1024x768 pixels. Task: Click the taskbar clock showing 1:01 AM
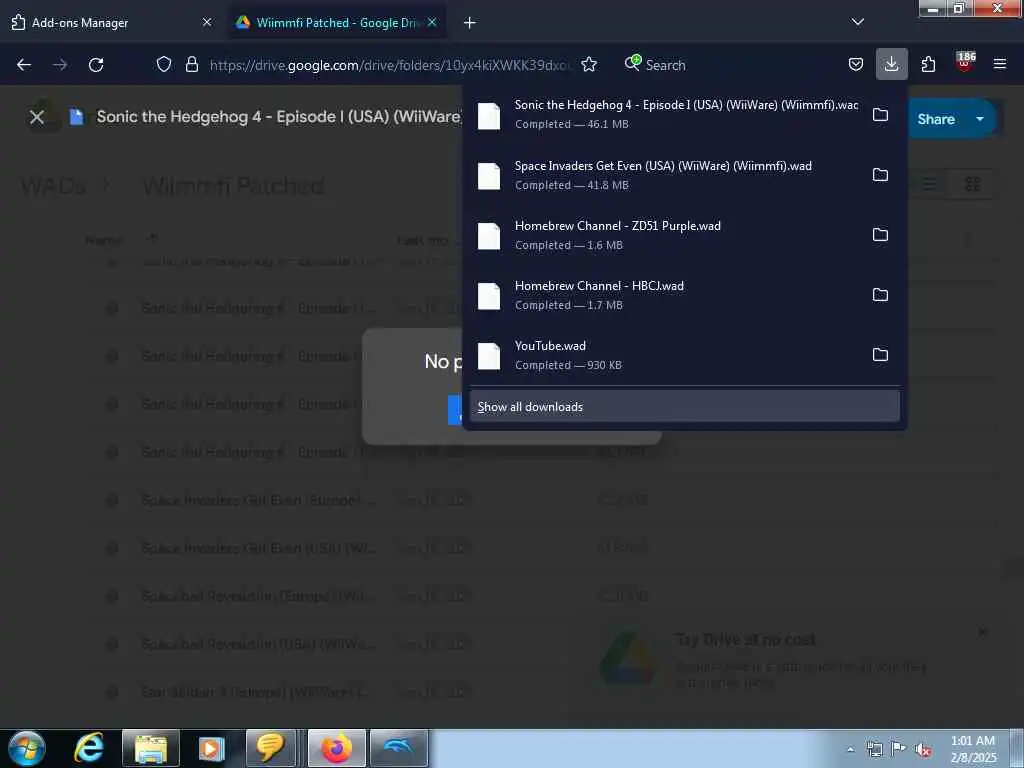(973, 749)
